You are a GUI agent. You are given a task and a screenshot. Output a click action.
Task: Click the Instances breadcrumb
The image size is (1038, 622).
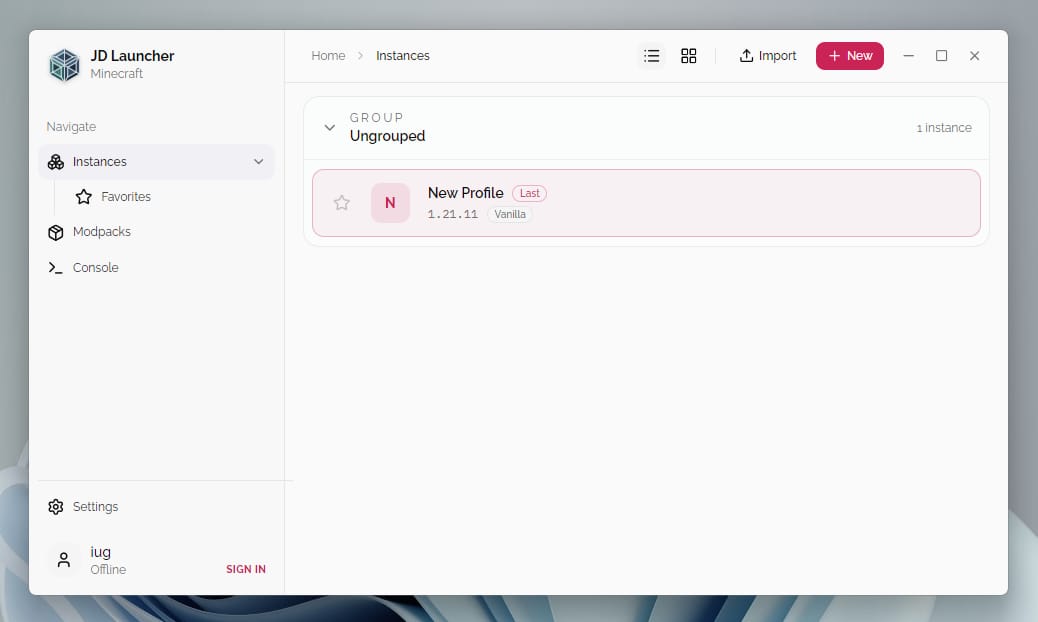[402, 56]
